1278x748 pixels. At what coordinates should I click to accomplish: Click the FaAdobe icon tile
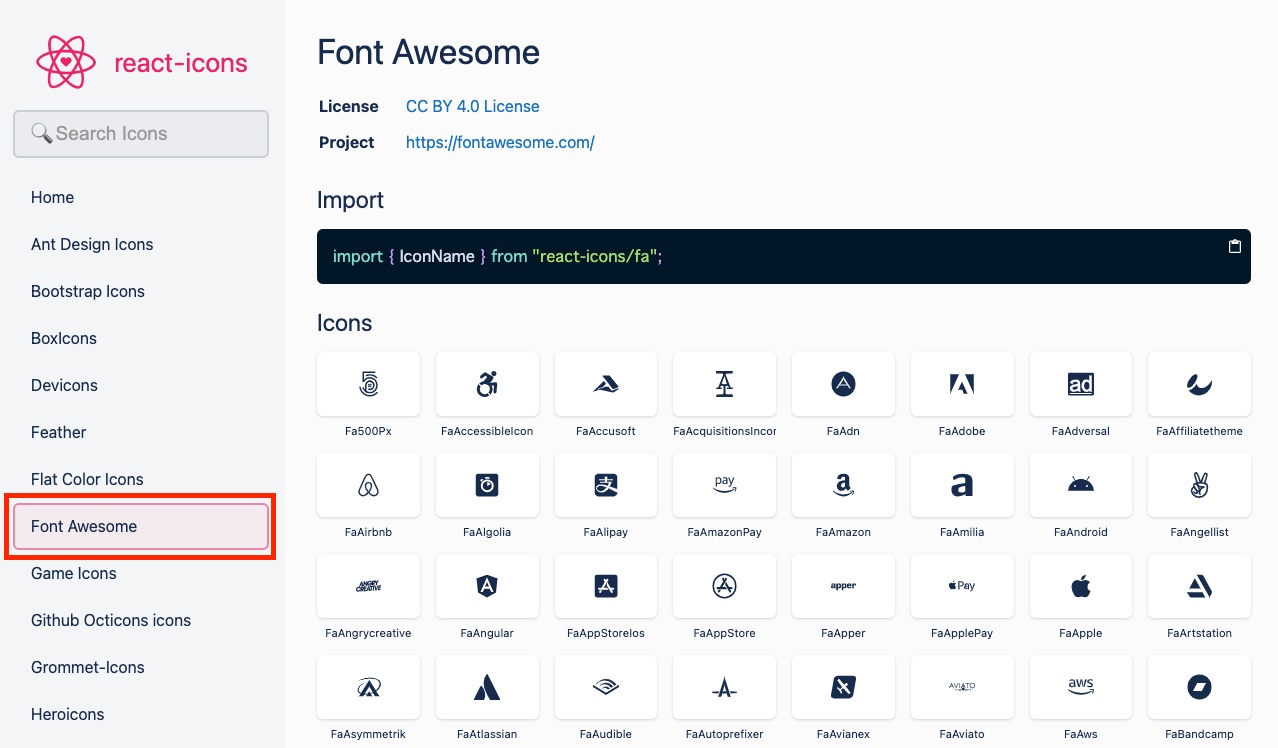tap(962, 384)
